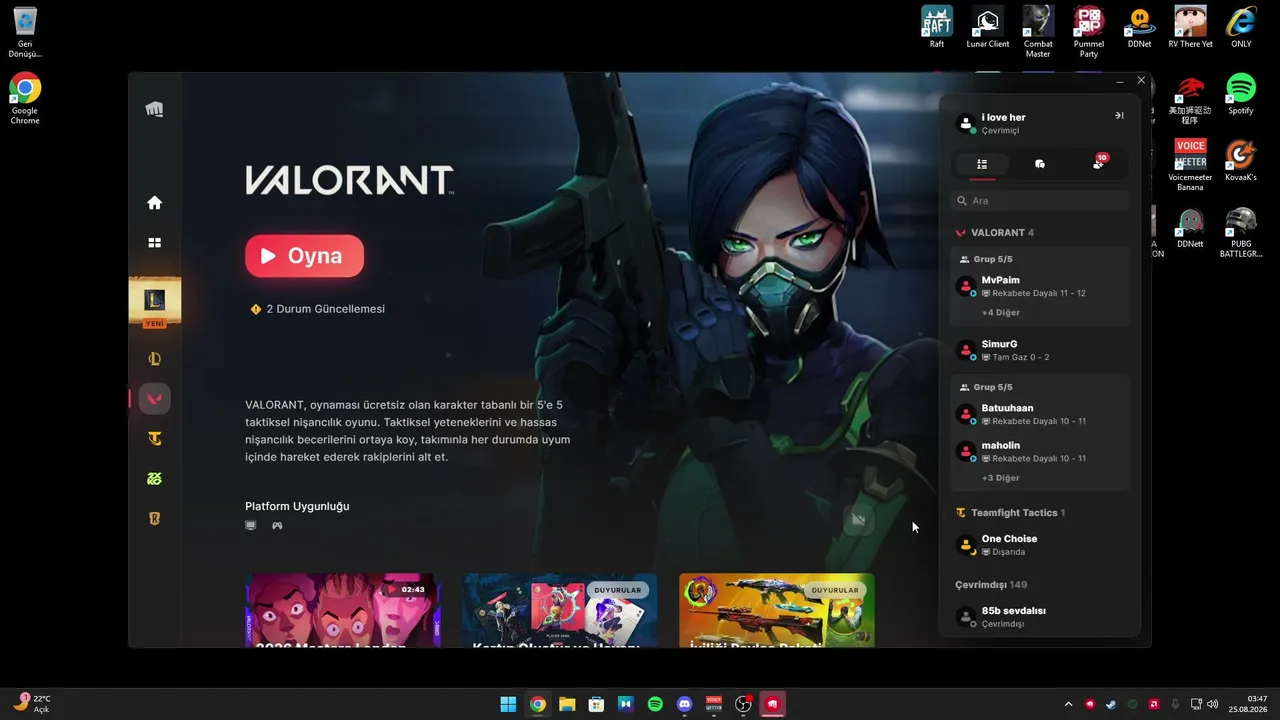Image resolution: width=1280 pixels, height=720 pixels.
Task: Open the Raft desktop shortcut
Action: (x=937, y=27)
